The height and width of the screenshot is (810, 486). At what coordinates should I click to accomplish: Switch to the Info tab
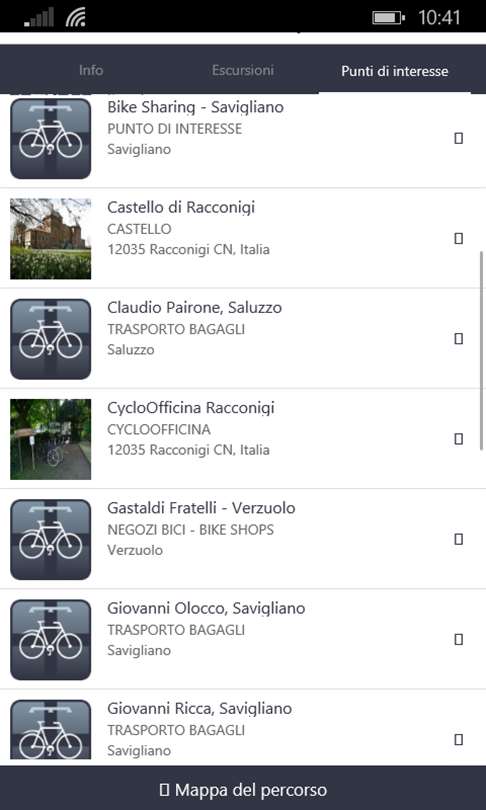[91, 70]
